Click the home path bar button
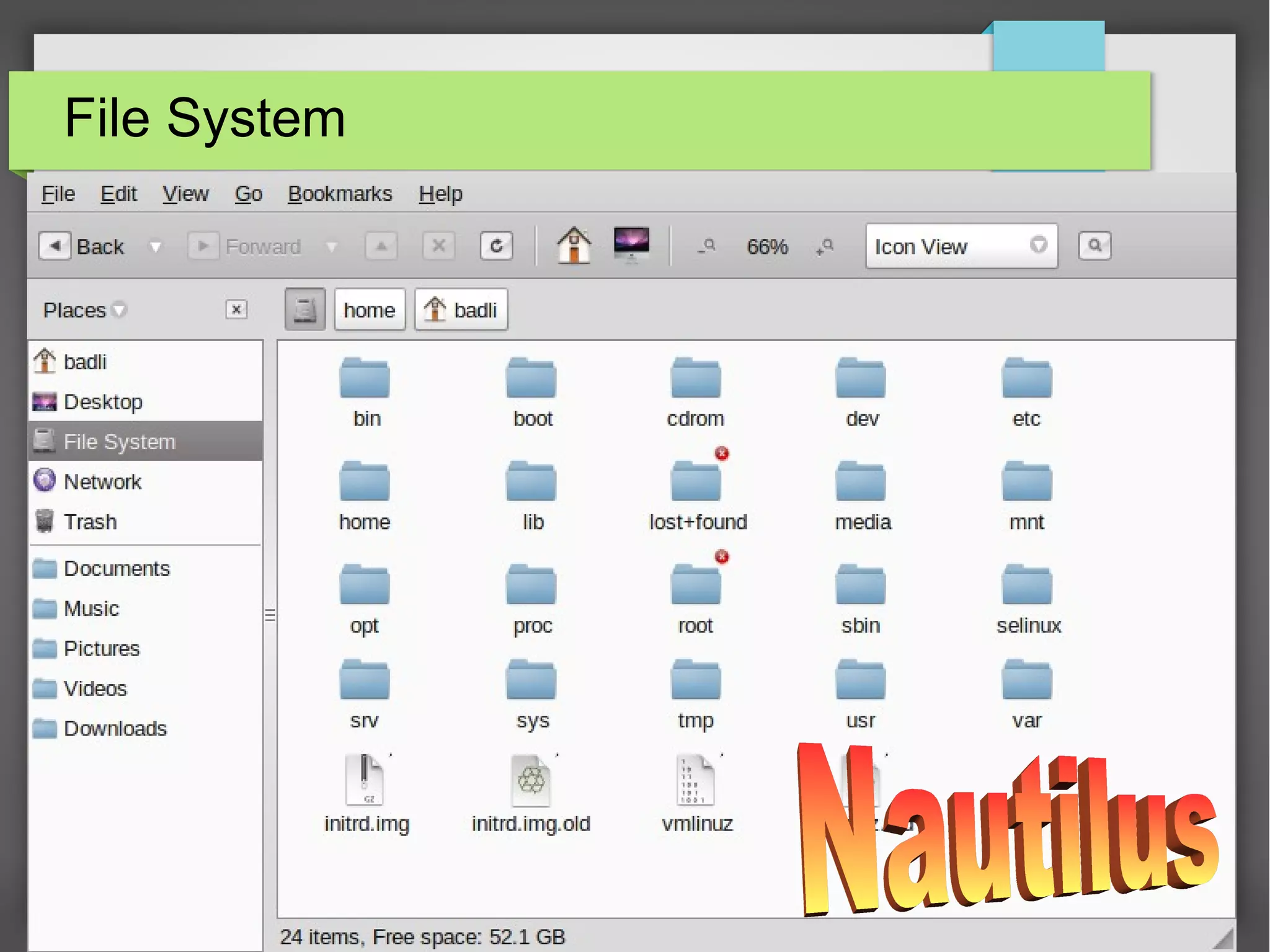Viewport: 1270px width, 952px height. 370,309
